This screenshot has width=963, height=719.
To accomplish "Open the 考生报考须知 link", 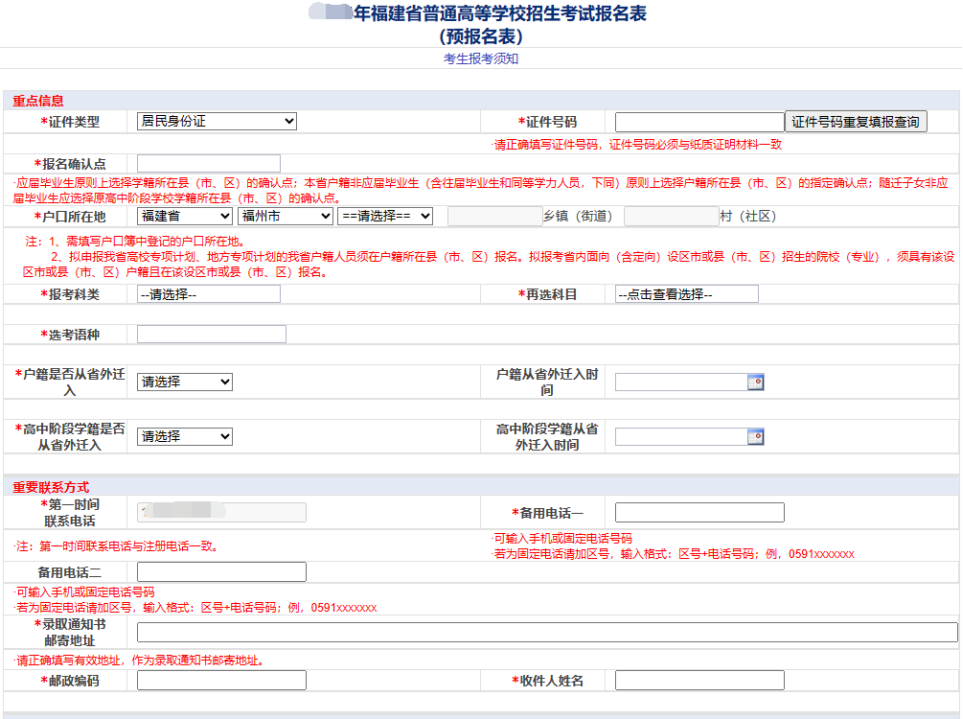I will click(481, 59).
